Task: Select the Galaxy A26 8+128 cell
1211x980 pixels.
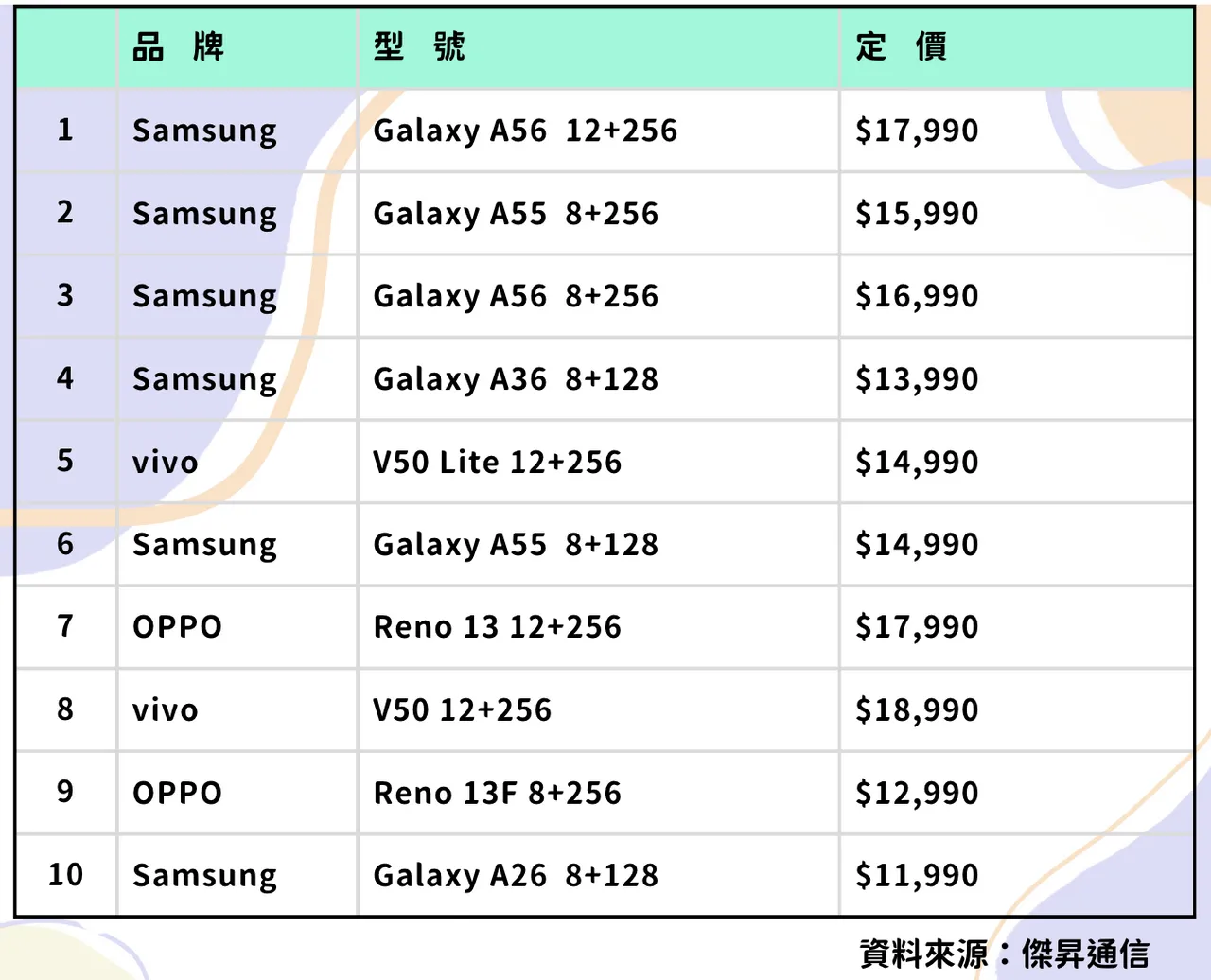Action: click(x=516, y=876)
